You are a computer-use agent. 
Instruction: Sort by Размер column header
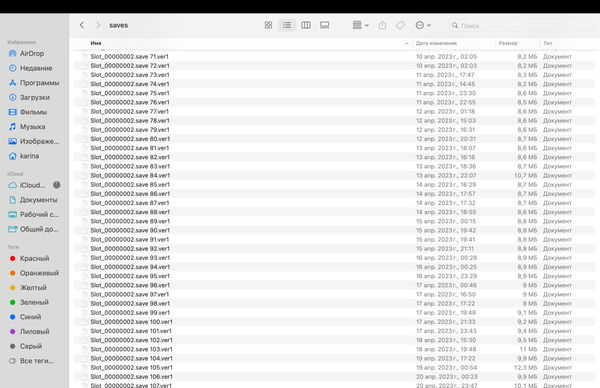click(x=508, y=43)
